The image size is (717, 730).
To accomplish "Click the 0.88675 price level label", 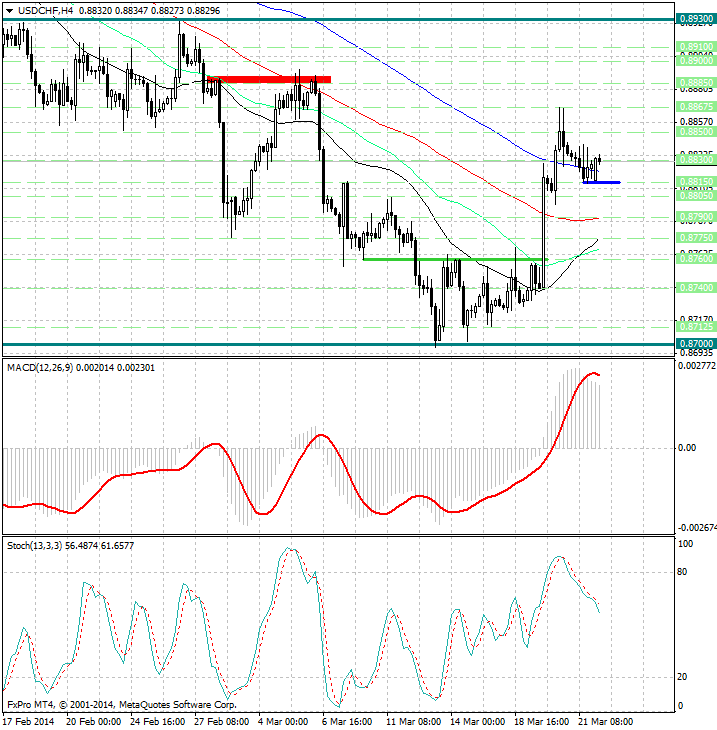I will click(696, 107).
